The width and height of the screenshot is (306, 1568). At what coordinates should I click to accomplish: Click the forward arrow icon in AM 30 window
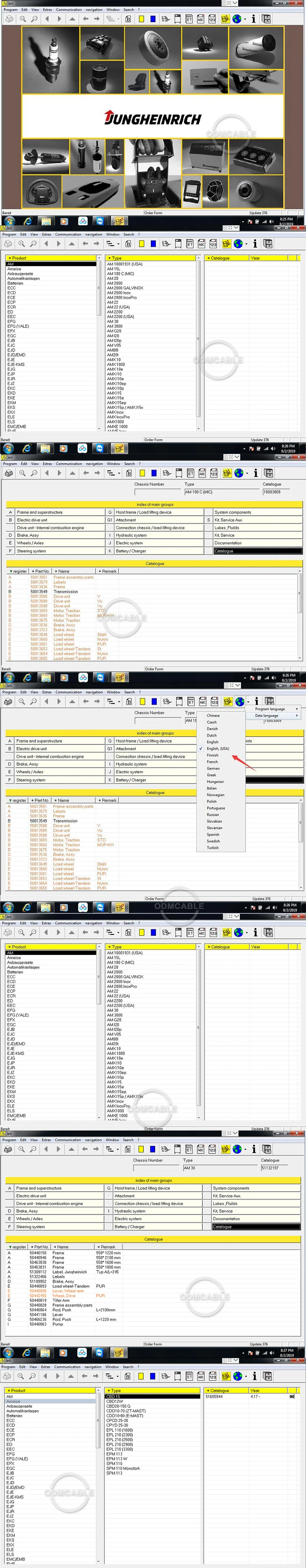96,1149
